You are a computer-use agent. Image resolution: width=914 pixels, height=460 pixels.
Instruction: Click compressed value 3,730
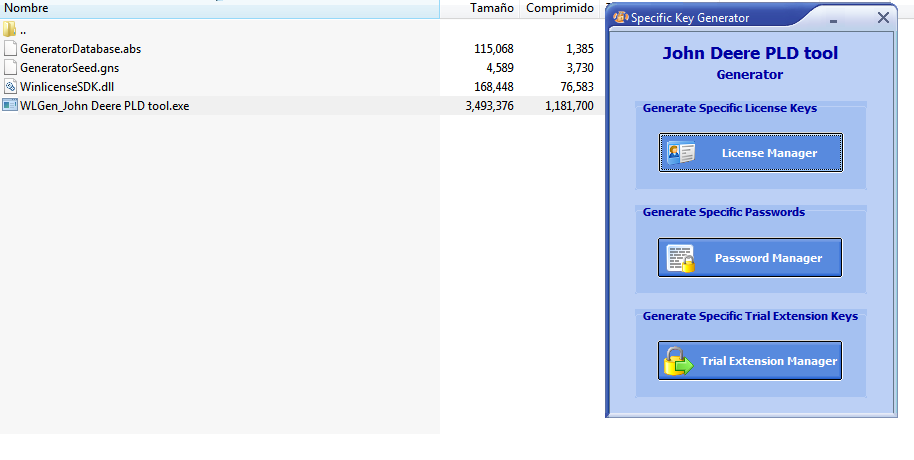point(580,68)
